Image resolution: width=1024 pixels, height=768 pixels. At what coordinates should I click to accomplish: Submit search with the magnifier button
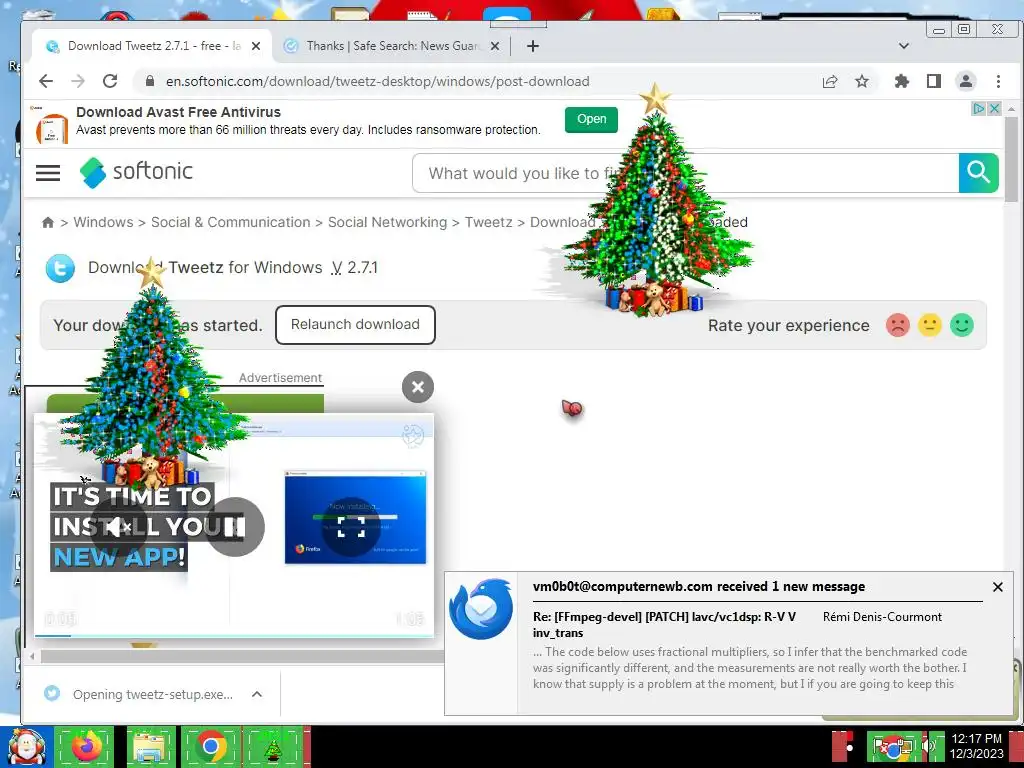point(978,173)
